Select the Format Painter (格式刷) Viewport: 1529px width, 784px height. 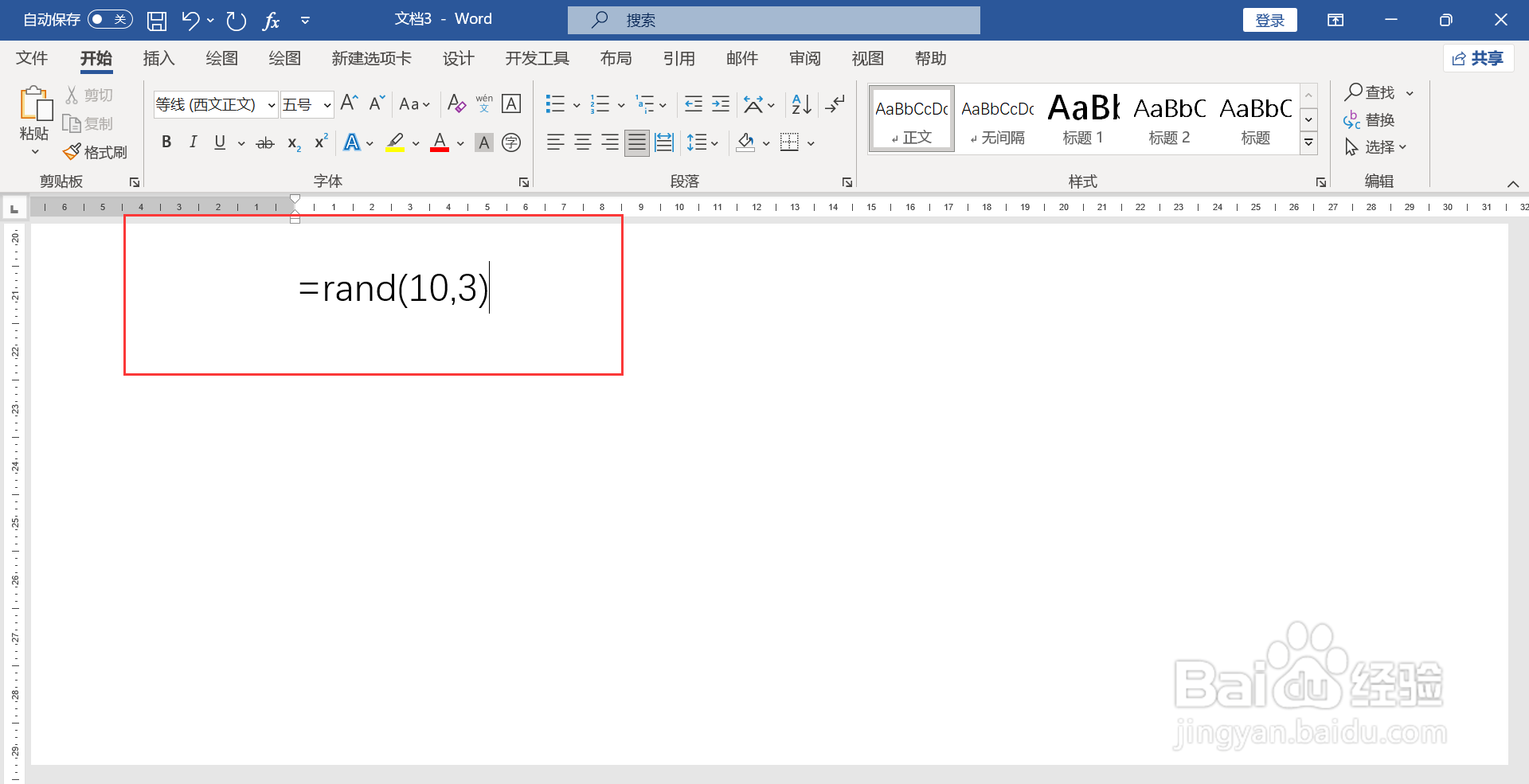point(96,152)
